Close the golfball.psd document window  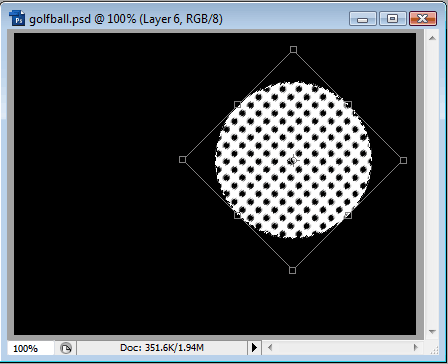pos(423,19)
